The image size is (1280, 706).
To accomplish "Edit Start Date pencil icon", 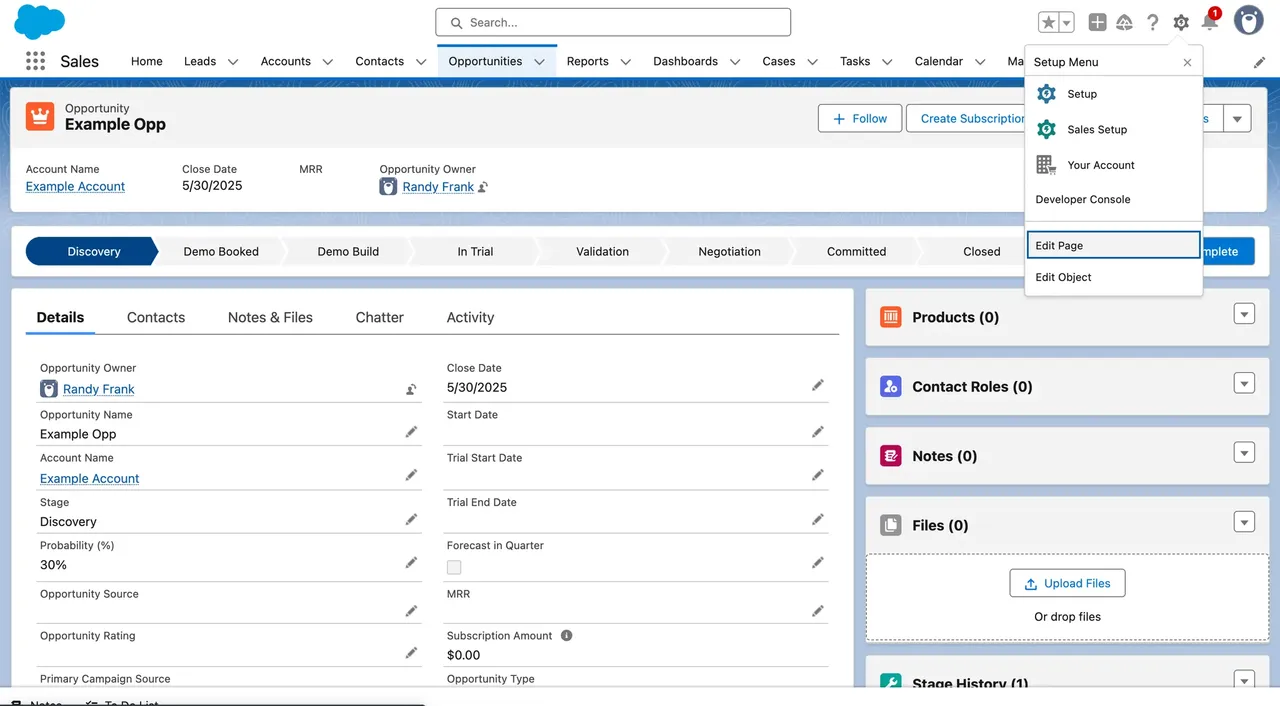I will point(818,432).
